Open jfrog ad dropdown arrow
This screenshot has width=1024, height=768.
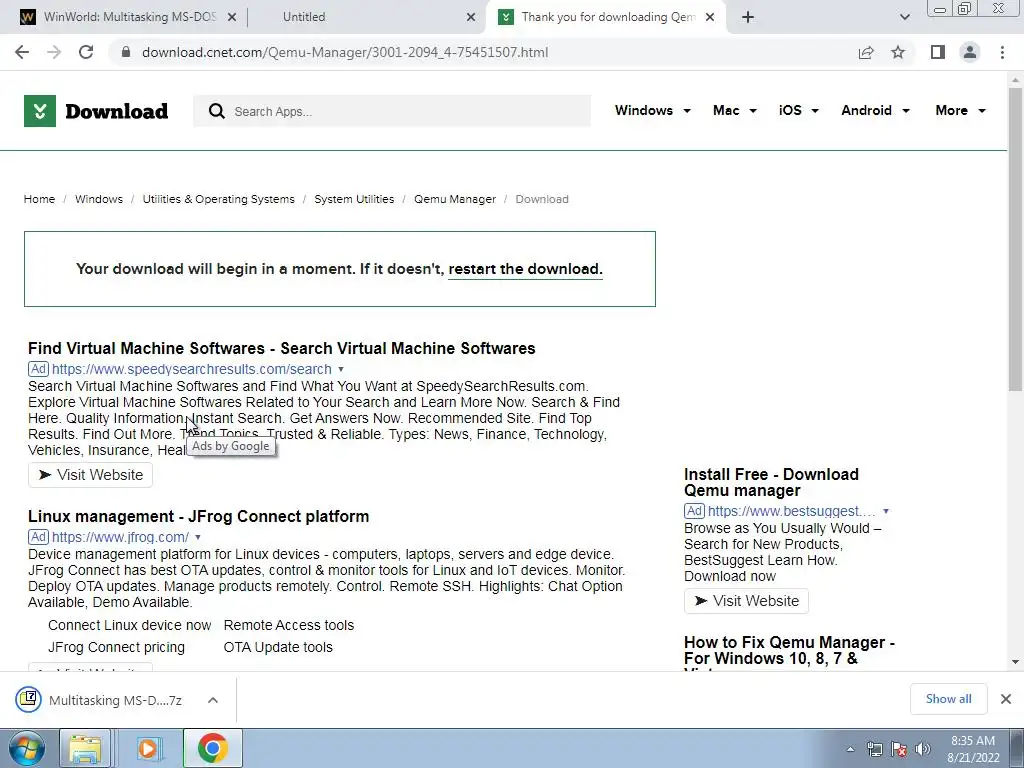198,537
